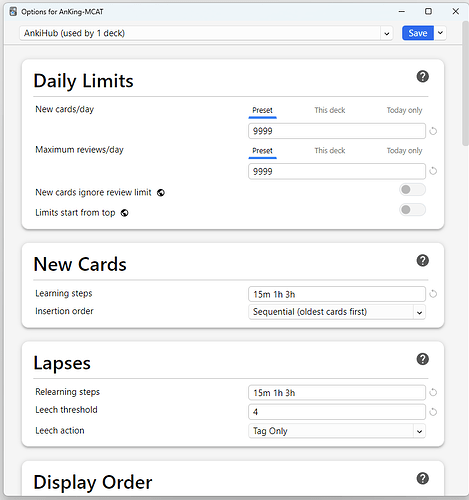Click the Learning steps input field
This screenshot has width=469, height=500.
pos(337,294)
